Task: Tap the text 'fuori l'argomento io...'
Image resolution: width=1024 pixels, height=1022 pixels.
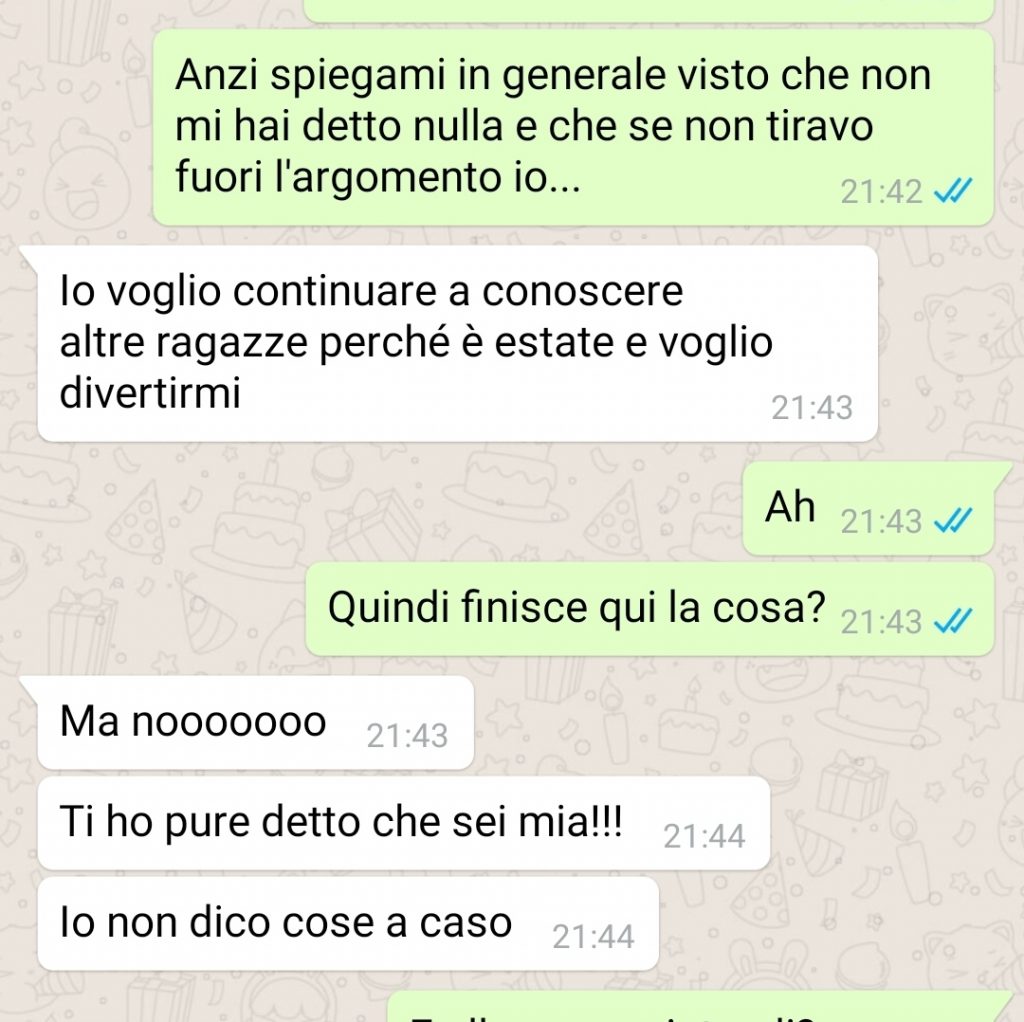Action: (x=377, y=177)
